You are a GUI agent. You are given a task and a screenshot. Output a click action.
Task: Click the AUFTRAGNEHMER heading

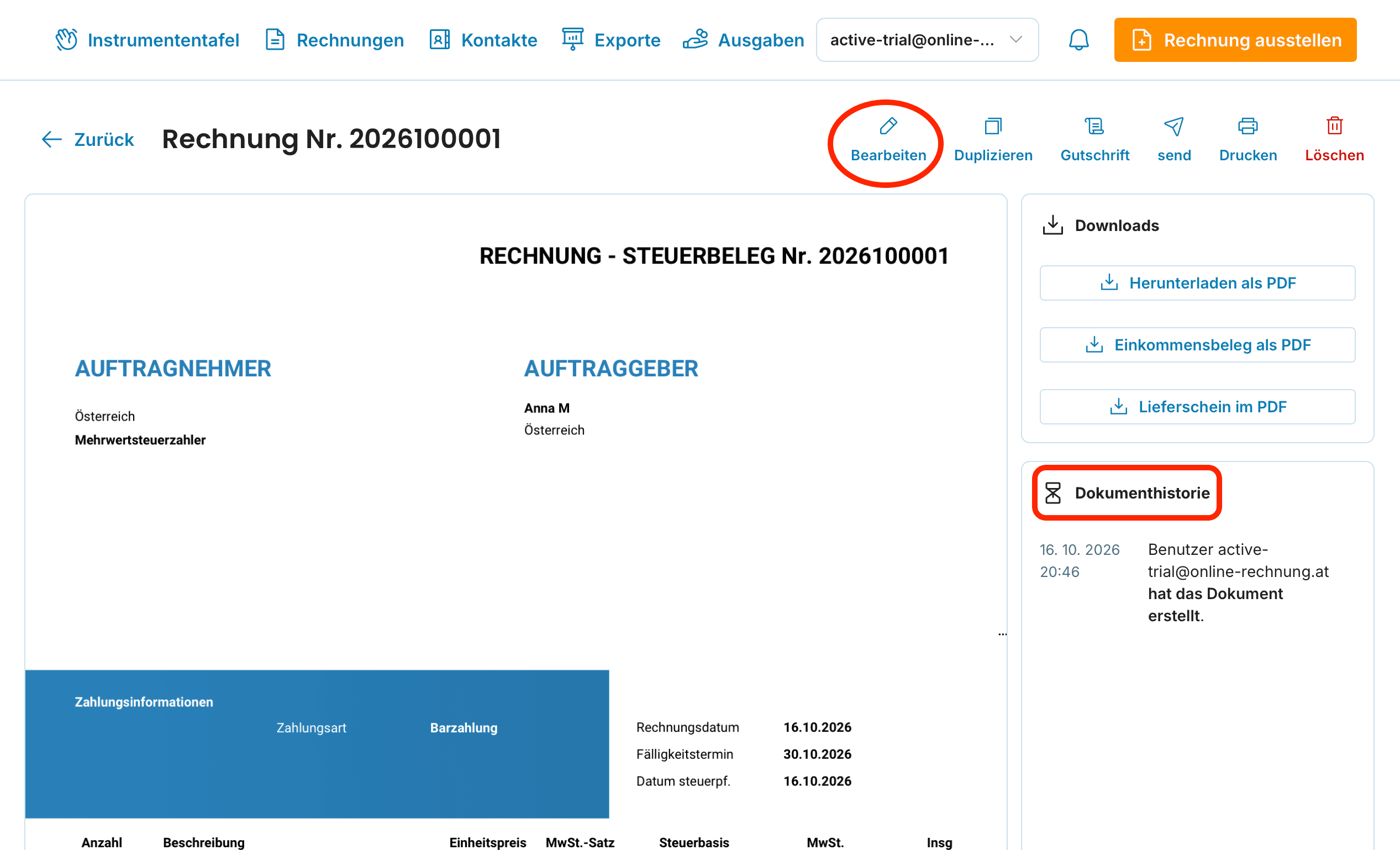pyautogui.click(x=173, y=369)
